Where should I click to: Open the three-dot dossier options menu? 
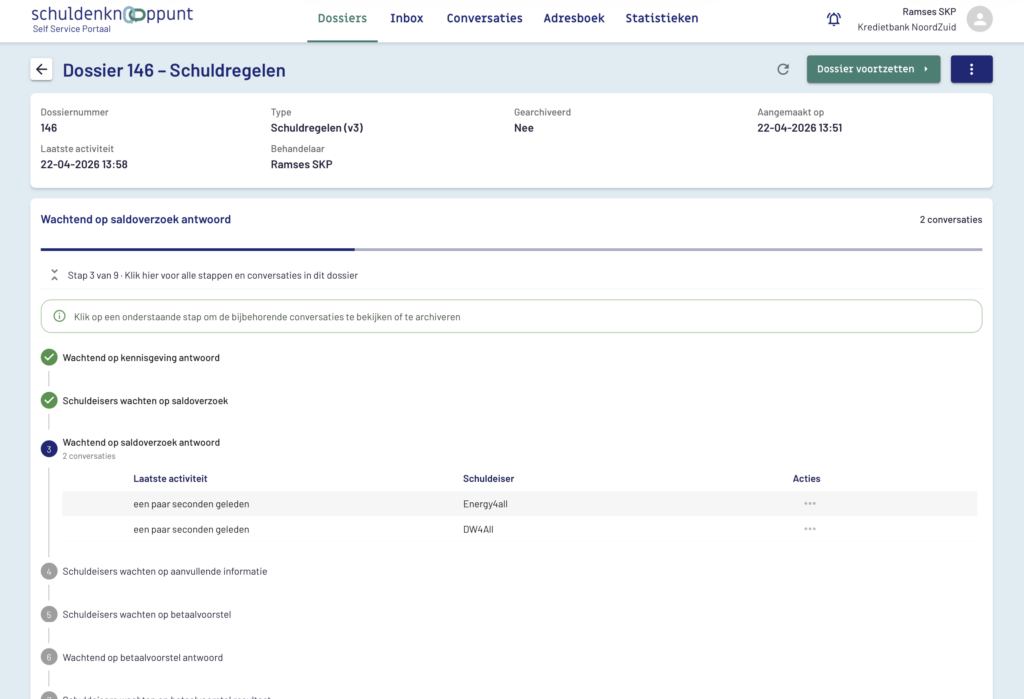(971, 70)
